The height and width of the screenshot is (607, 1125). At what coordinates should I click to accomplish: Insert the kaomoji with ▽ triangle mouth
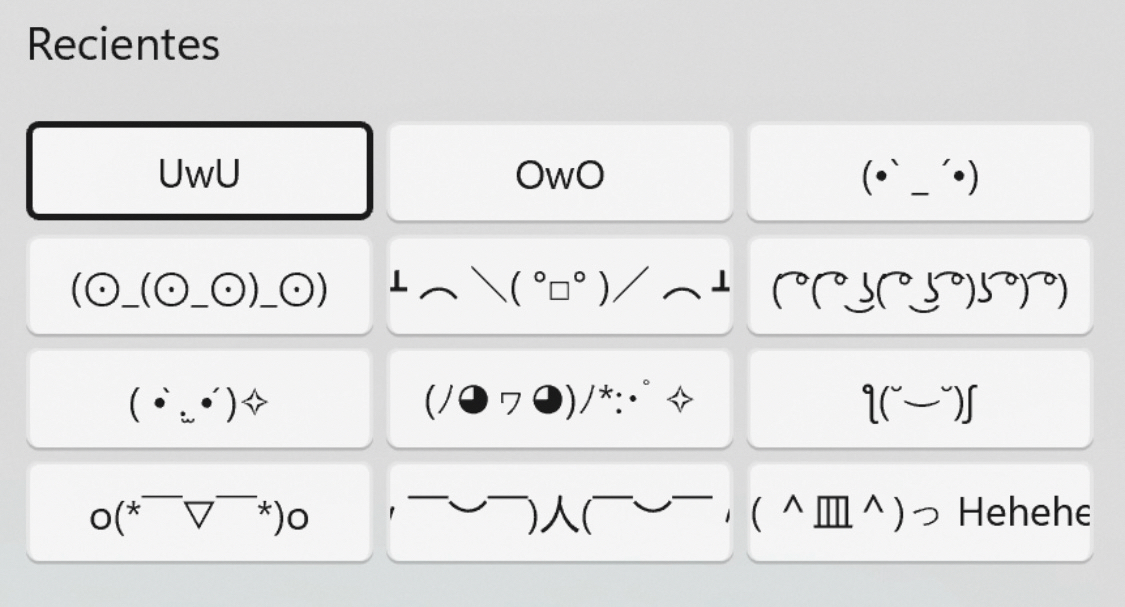tap(199, 513)
